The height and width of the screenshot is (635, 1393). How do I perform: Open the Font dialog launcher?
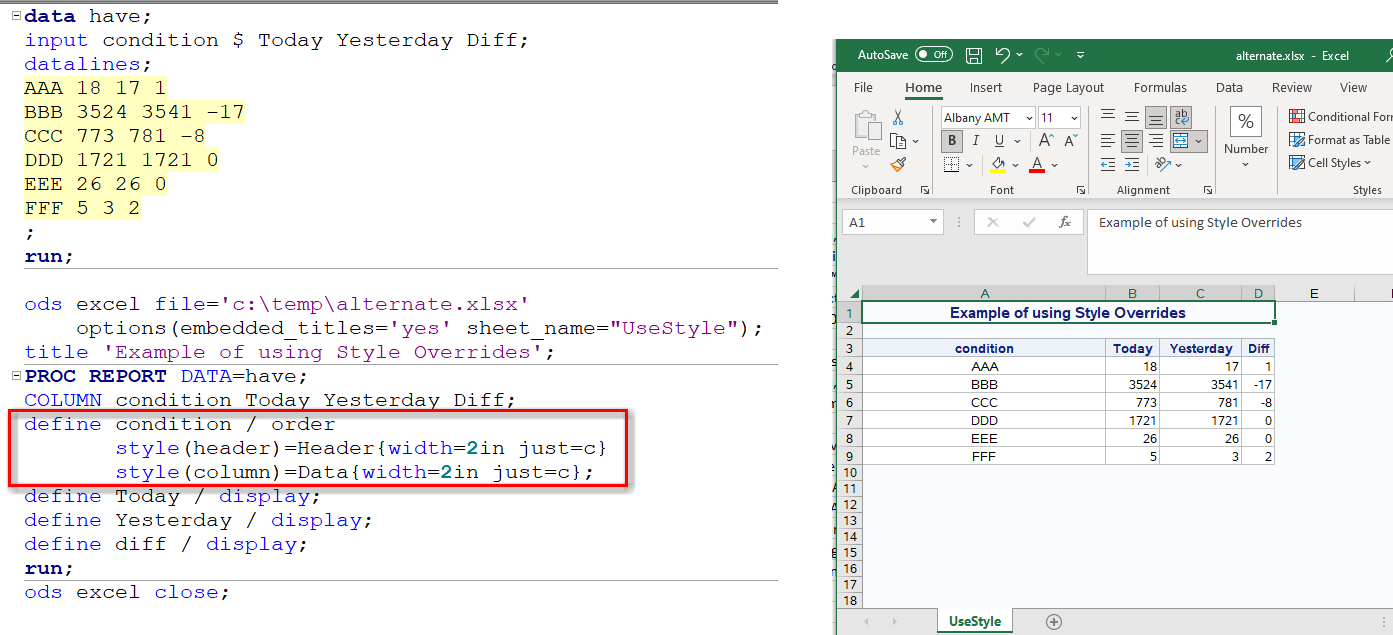[x=1080, y=190]
